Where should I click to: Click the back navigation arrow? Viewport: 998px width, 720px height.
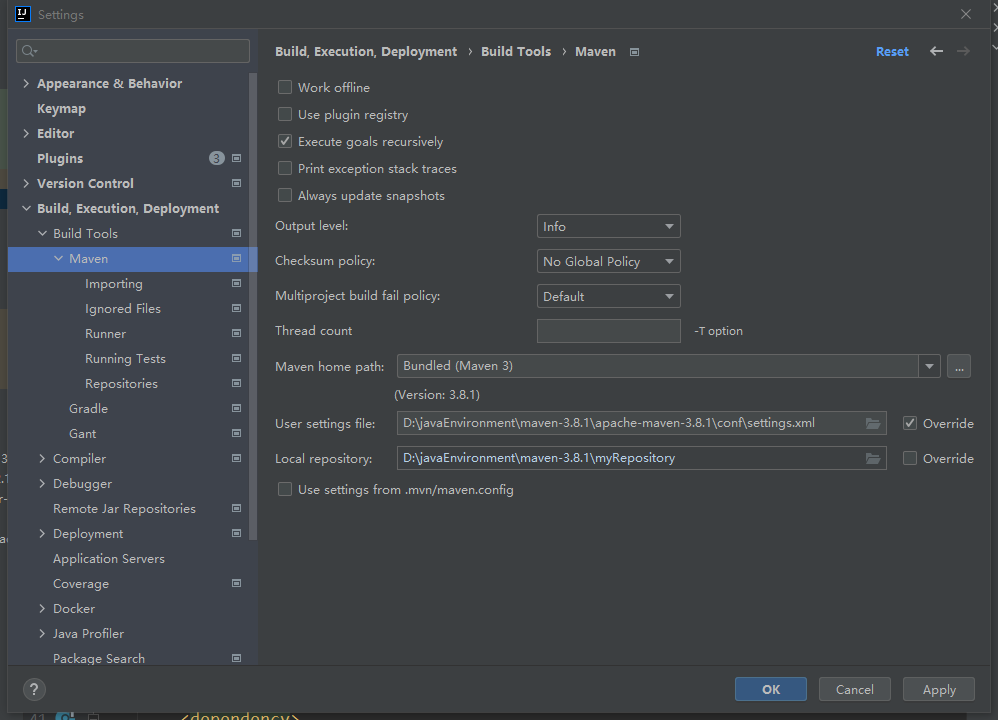(x=936, y=51)
